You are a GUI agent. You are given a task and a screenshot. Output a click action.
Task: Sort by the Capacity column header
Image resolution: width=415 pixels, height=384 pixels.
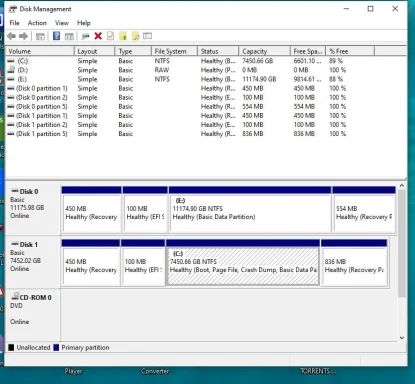[264, 51]
